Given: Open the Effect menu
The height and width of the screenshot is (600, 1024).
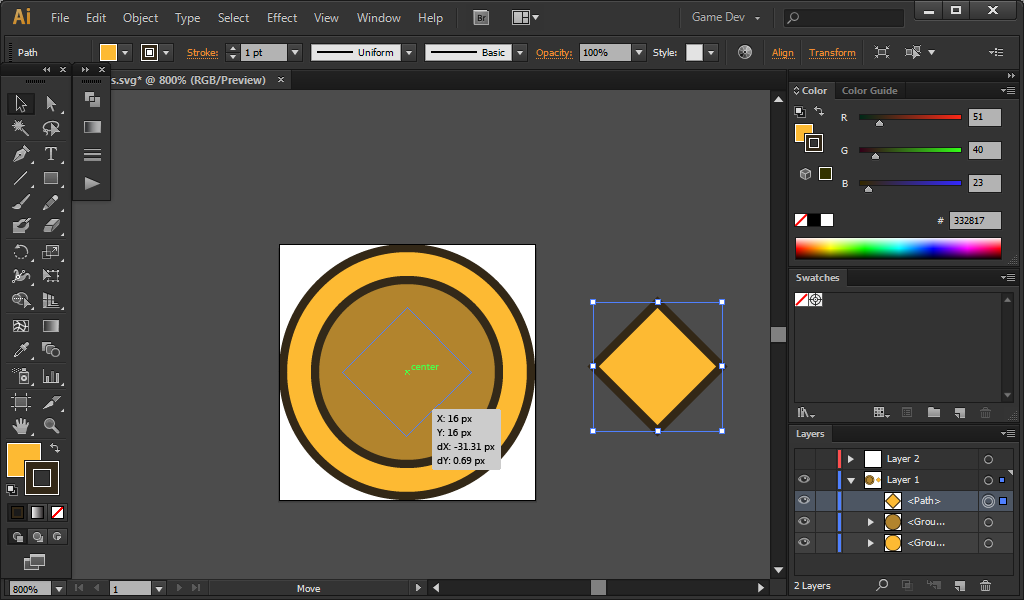Looking at the screenshot, I should [x=282, y=18].
